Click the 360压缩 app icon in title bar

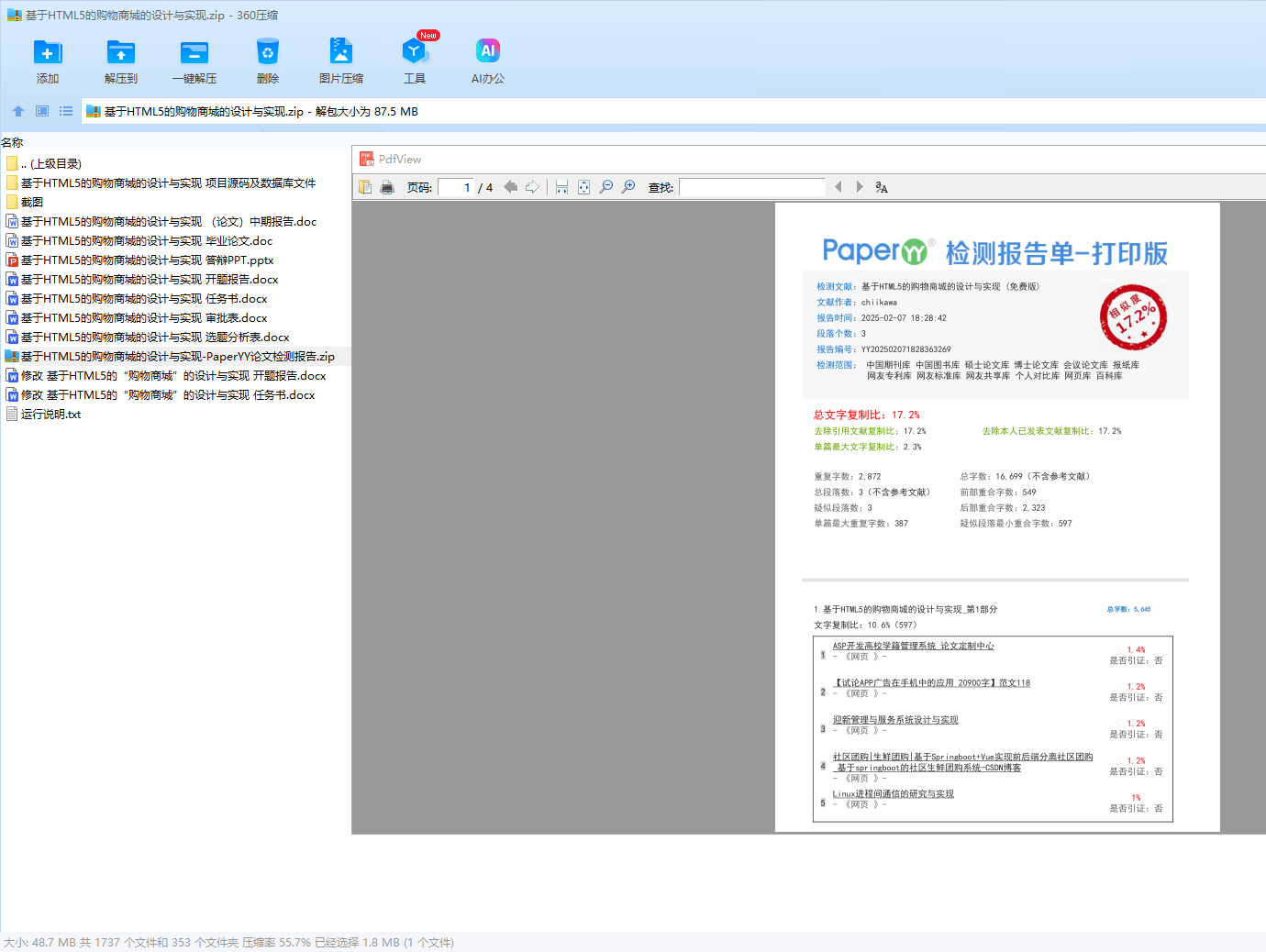[x=14, y=15]
